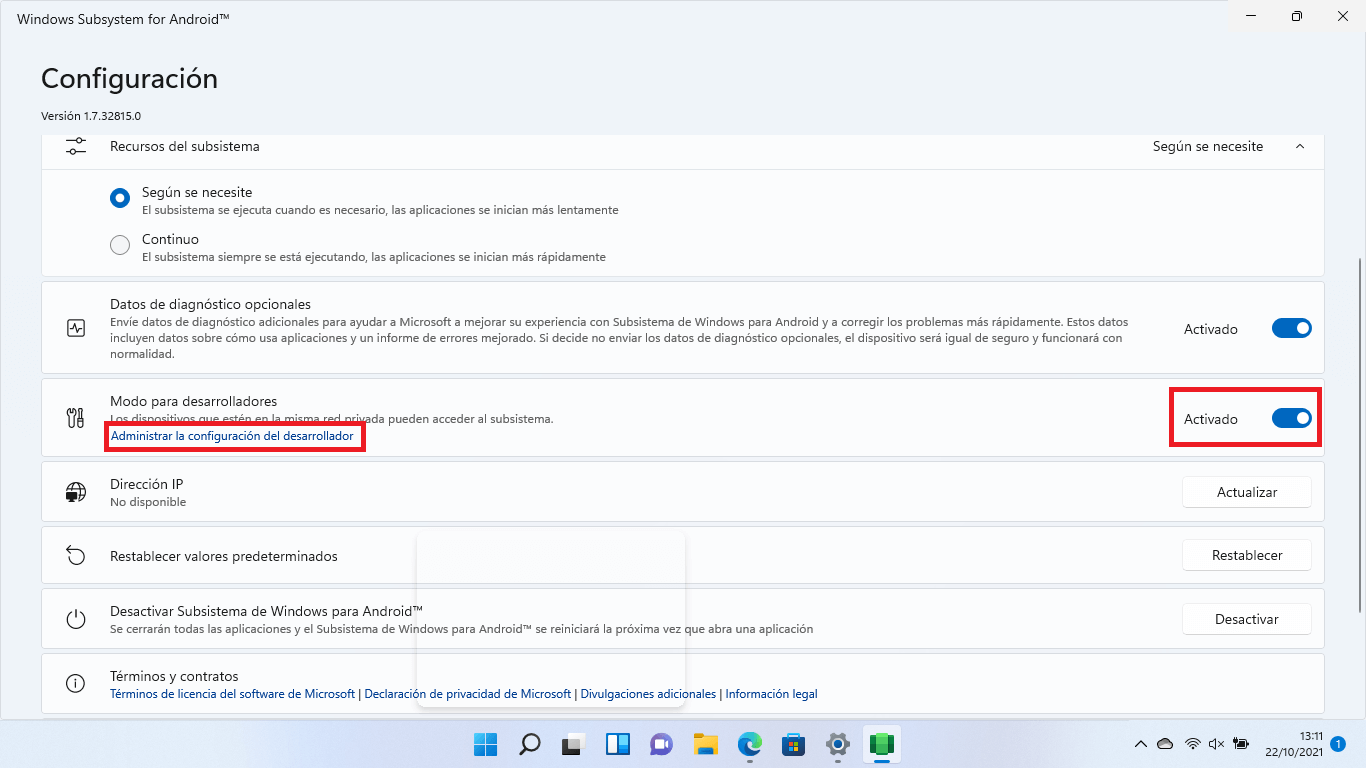This screenshot has width=1366, height=768.
Task: Collapse Recursos del subsistema section chevron
Action: (x=1300, y=146)
